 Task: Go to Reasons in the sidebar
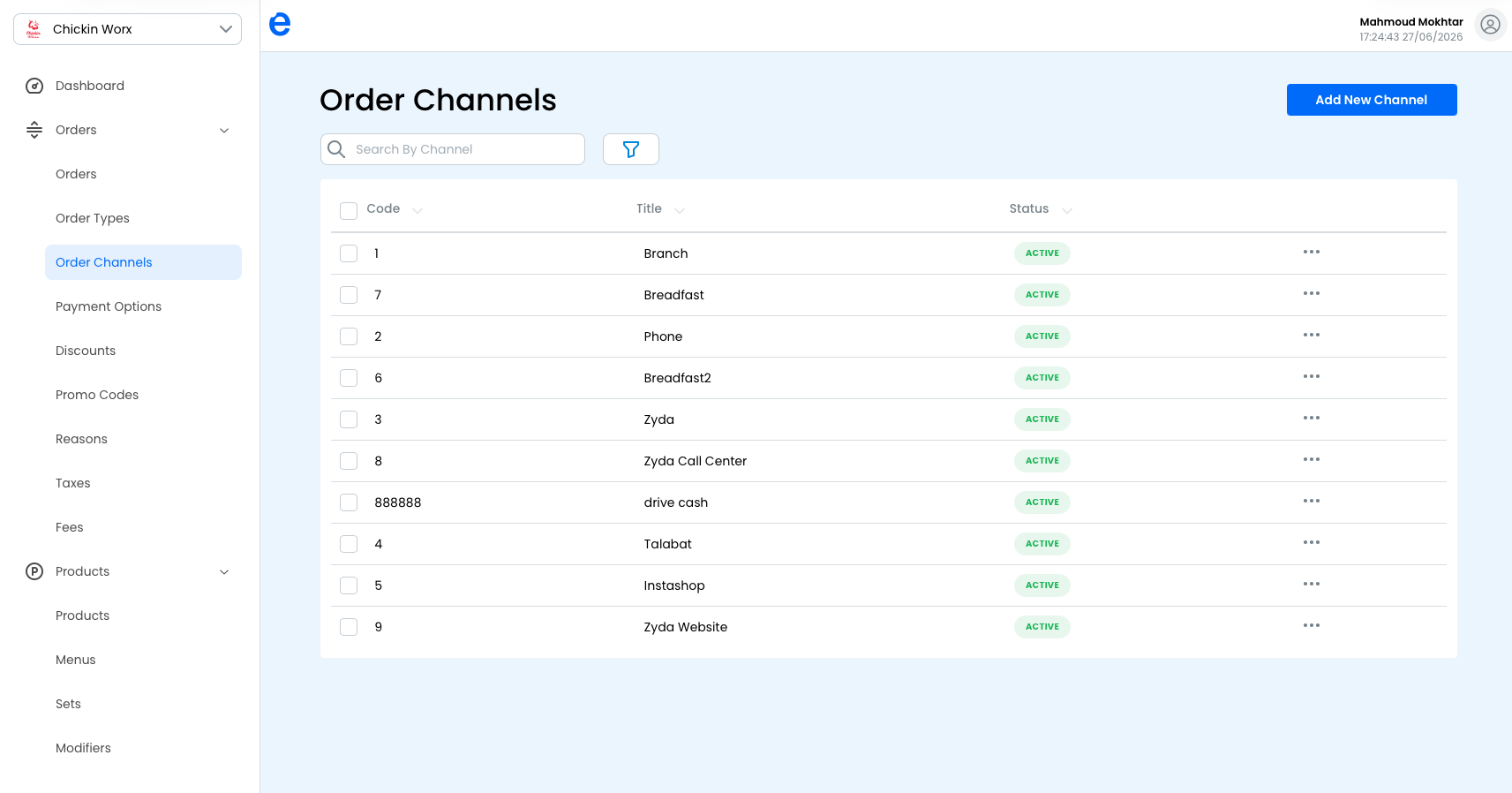click(x=81, y=439)
